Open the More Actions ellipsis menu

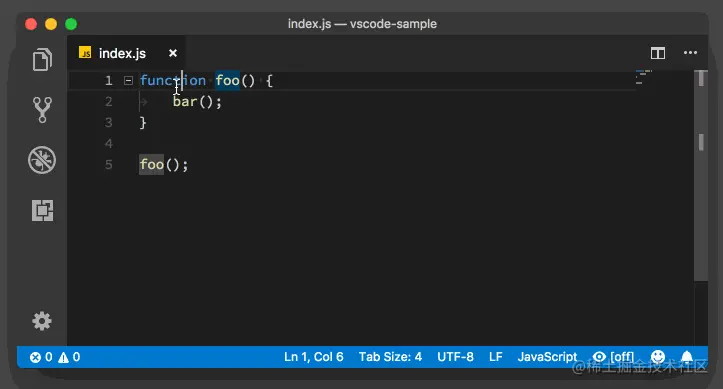[690, 53]
